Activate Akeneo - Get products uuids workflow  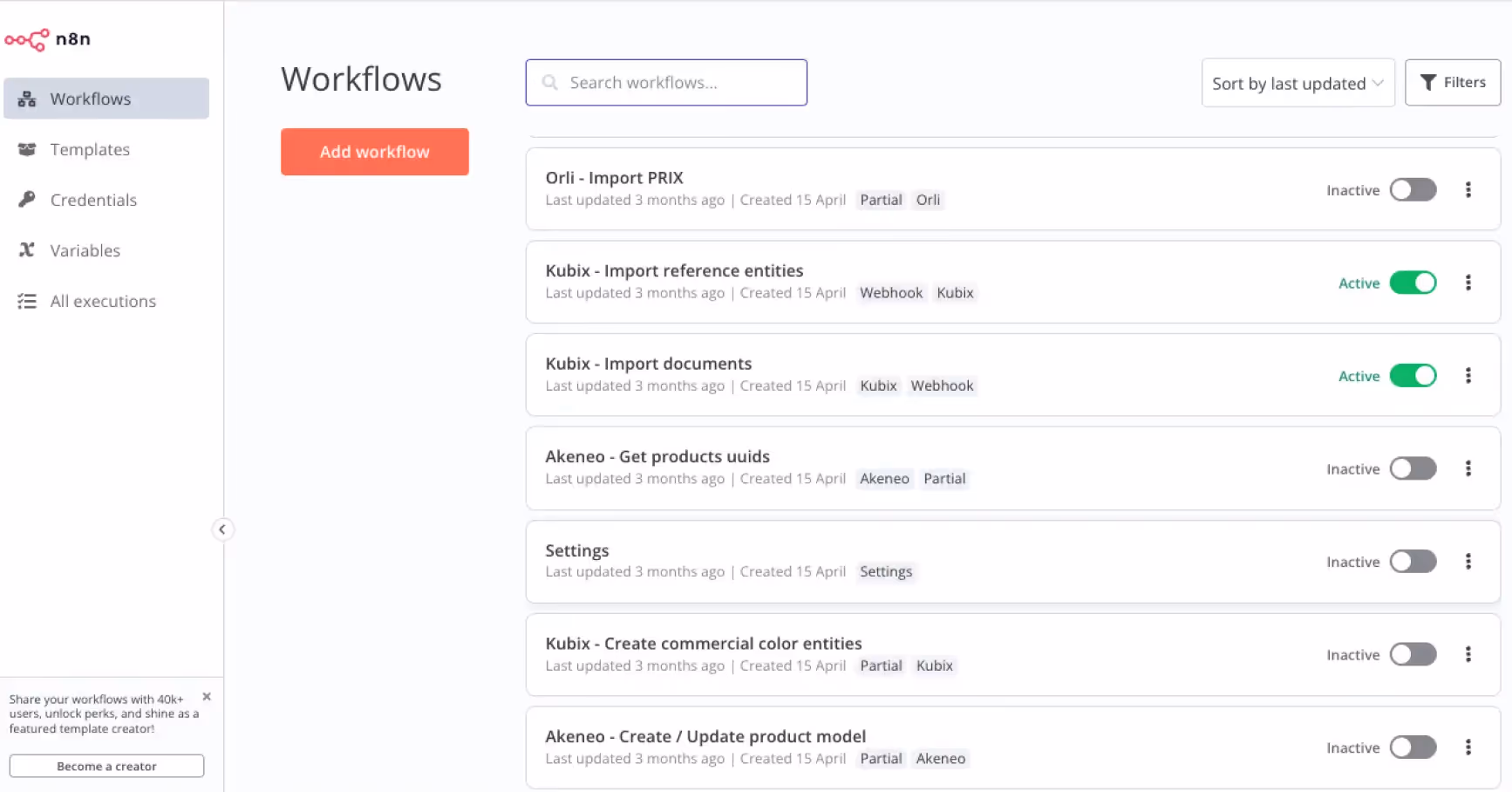click(x=1413, y=468)
